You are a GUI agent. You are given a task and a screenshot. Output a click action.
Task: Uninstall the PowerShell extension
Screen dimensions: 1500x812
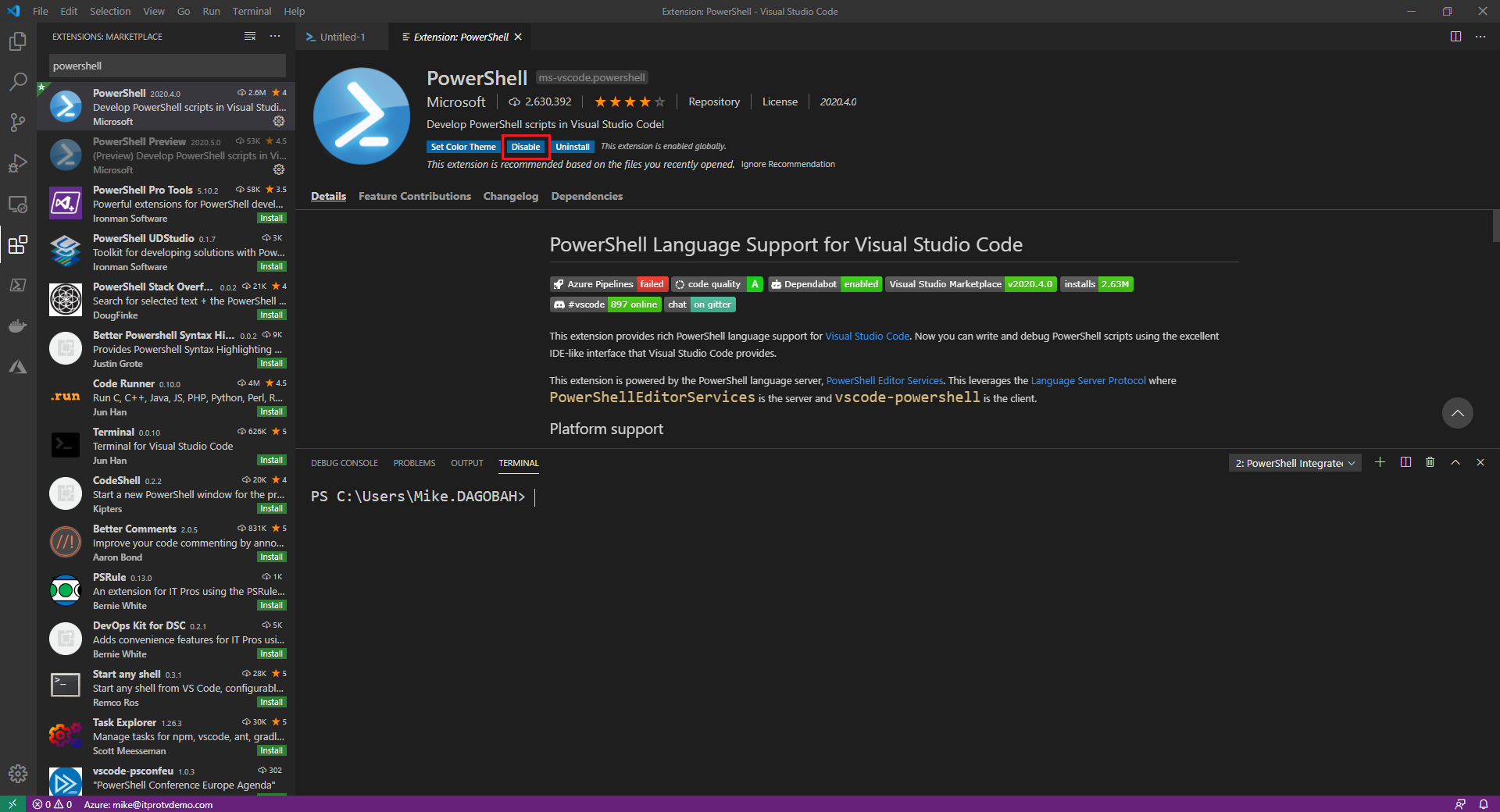tap(573, 147)
